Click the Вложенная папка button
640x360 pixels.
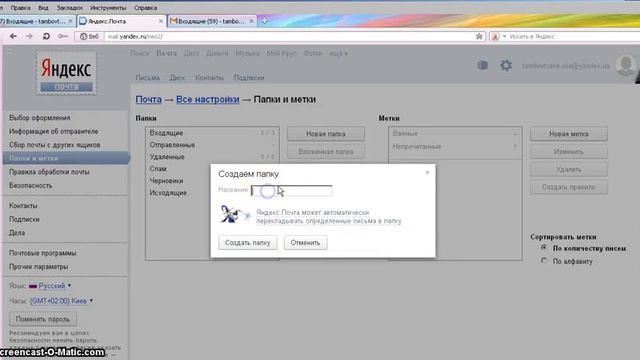click(326, 151)
